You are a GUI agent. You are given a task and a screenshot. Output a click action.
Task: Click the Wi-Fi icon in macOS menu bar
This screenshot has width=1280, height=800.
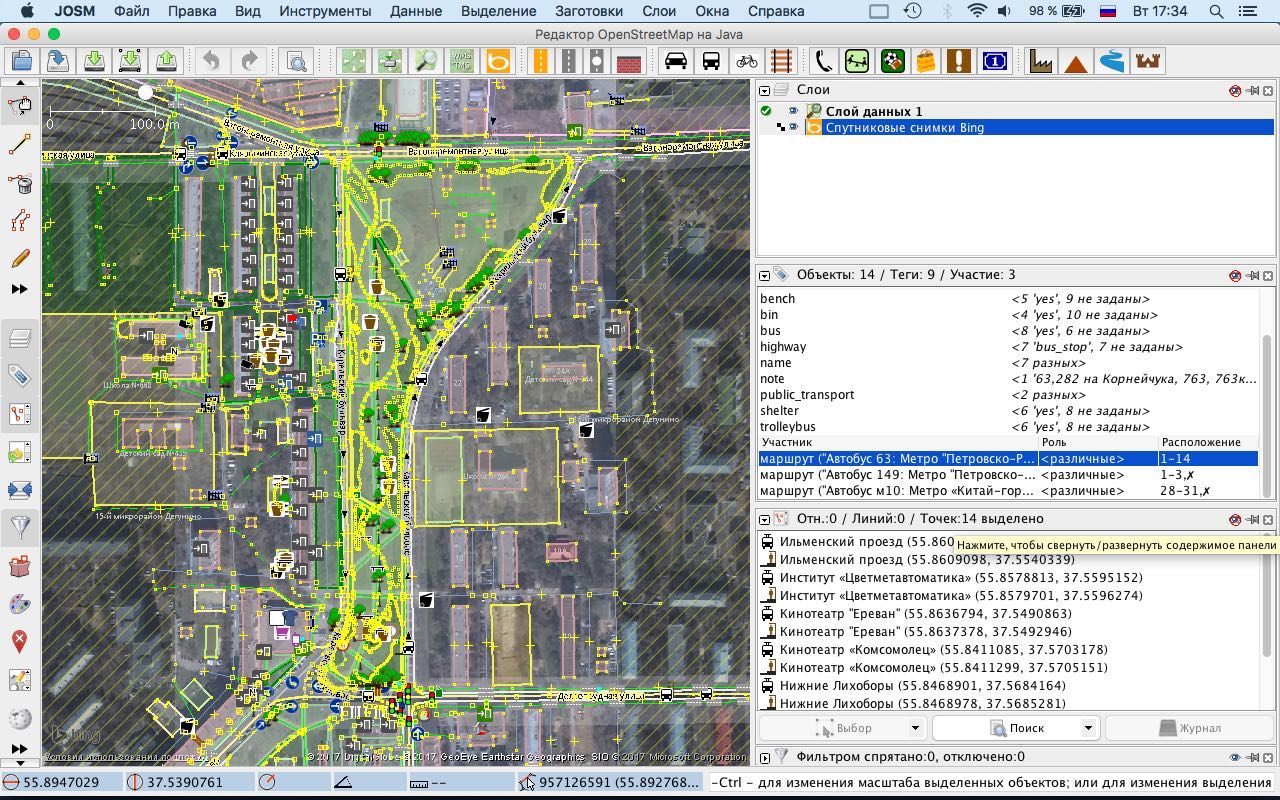[x=977, y=11]
